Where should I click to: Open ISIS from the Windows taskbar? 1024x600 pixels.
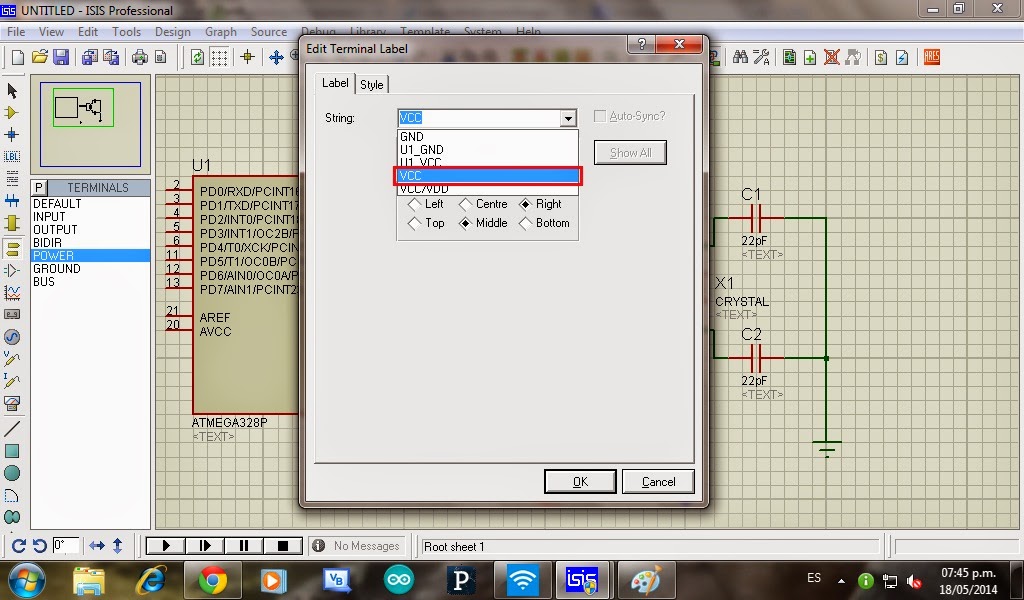pyautogui.click(x=583, y=580)
